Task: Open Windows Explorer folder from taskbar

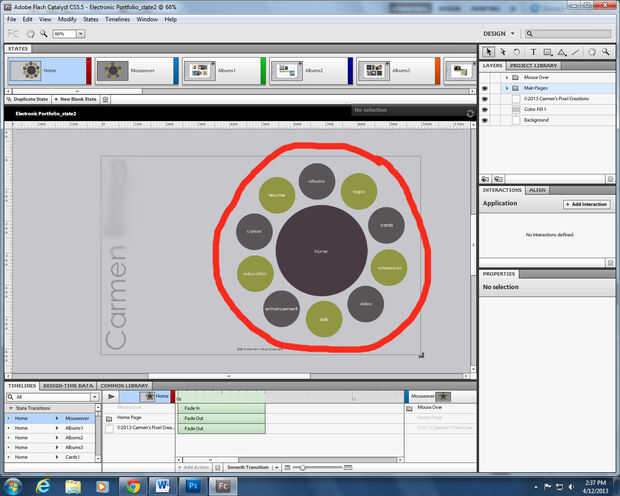Action: click(x=73, y=486)
